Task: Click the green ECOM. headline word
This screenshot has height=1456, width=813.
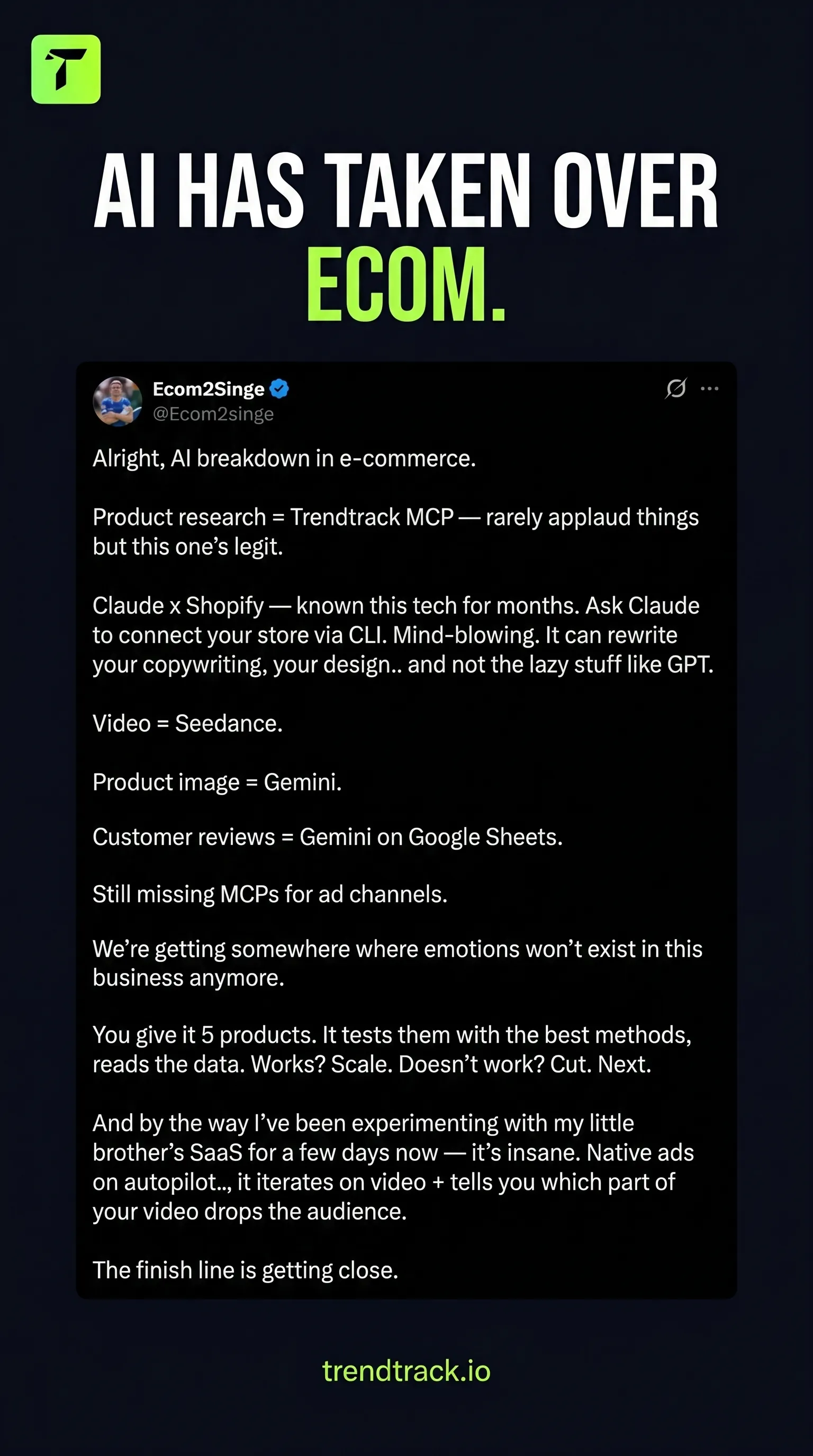Action: 406,284
